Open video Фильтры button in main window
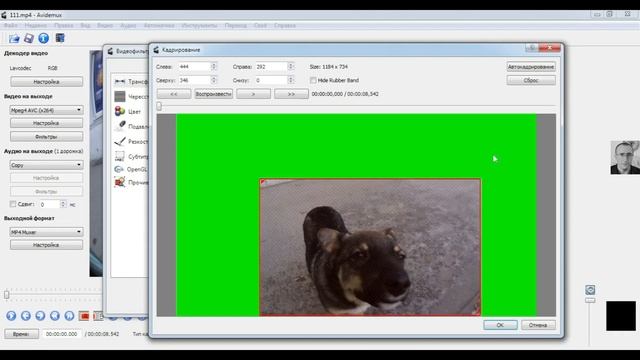The width and height of the screenshot is (640, 360). (46, 137)
